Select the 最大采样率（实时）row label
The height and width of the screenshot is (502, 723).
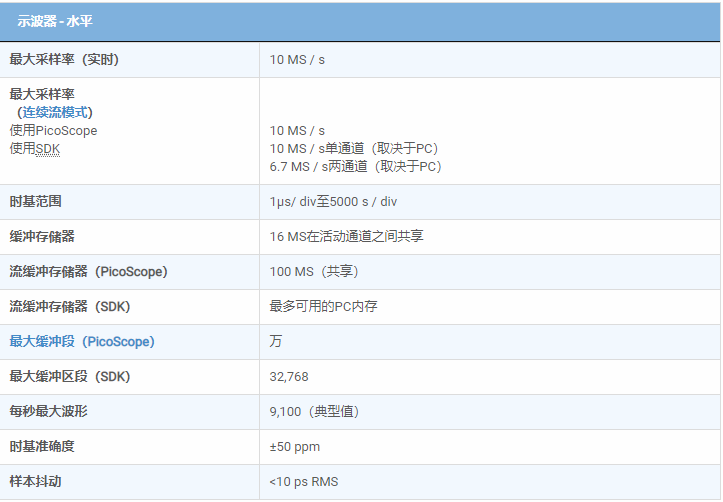tap(64, 60)
